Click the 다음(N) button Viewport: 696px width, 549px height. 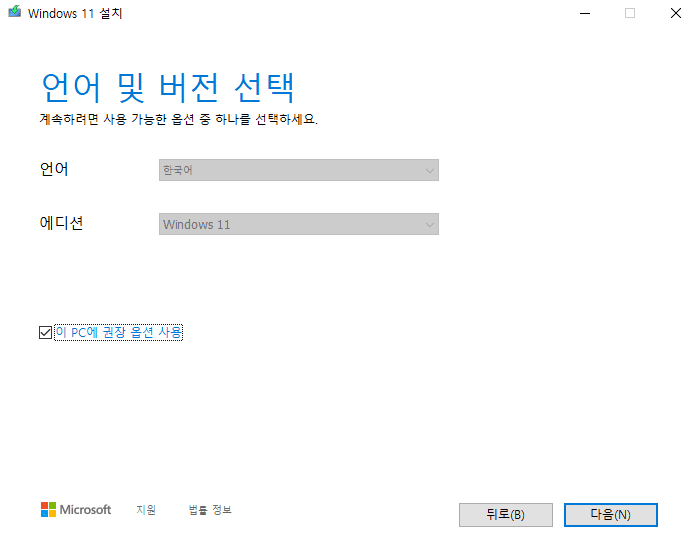point(610,515)
